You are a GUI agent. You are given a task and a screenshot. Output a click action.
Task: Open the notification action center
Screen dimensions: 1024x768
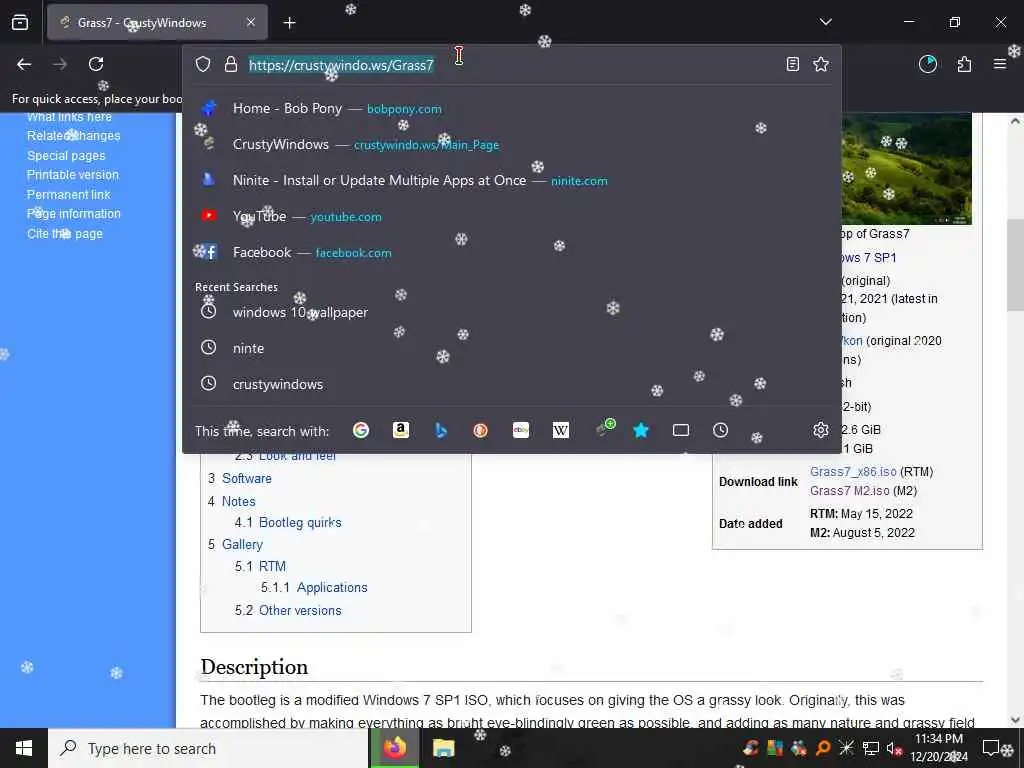click(991, 748)
